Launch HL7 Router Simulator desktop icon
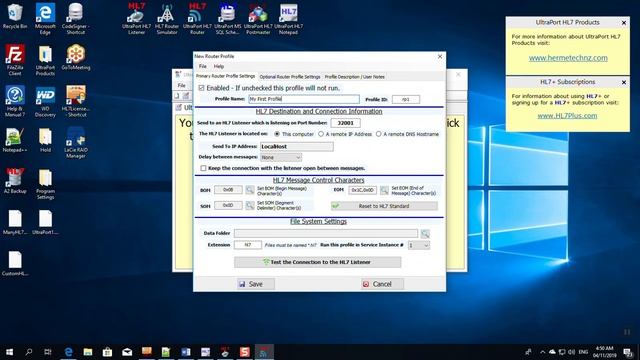Viewport: 640px width, 360px height. click(x=167, y=18)
